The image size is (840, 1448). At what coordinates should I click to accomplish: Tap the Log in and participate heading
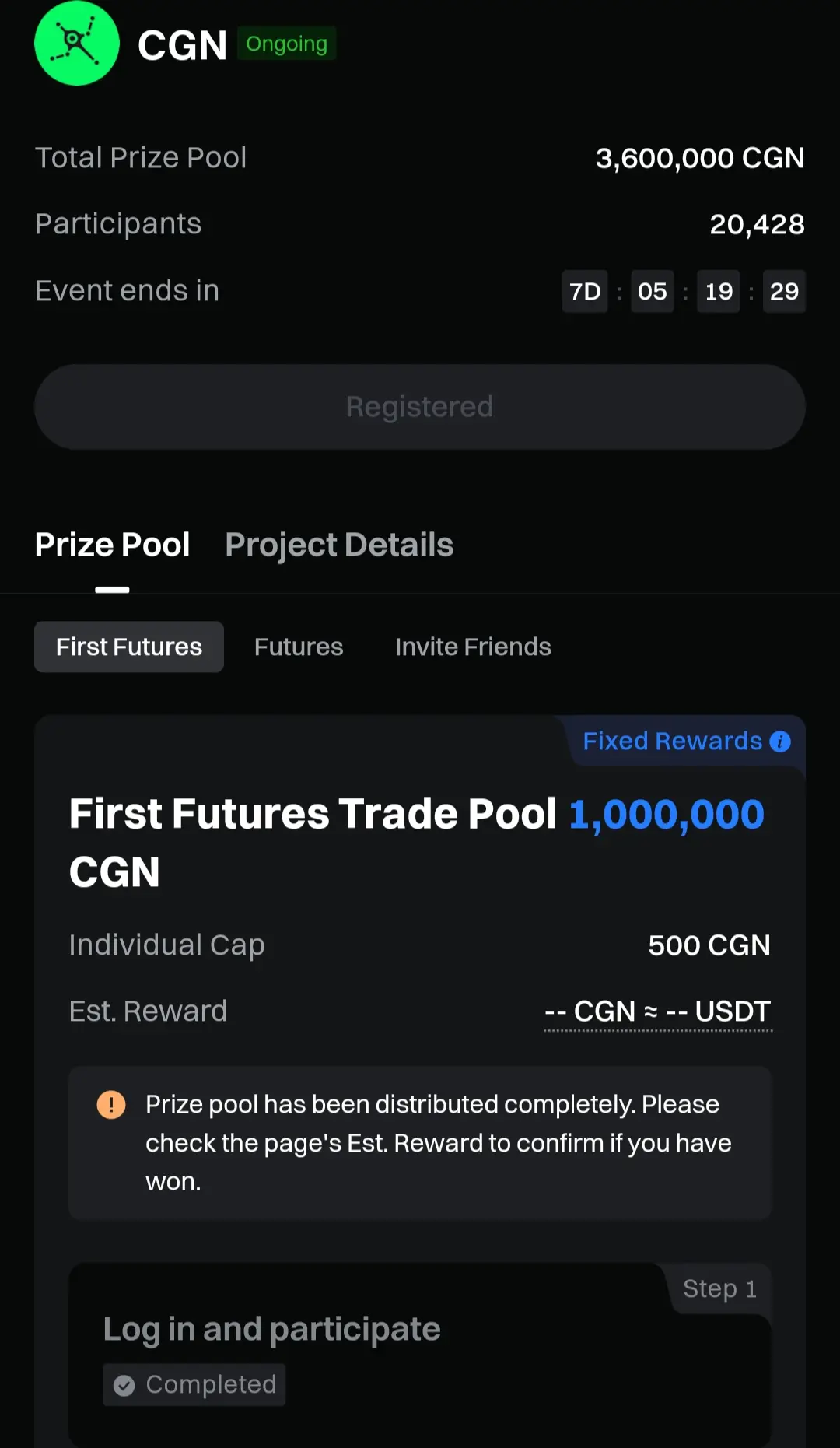(x=271, y=1329)
